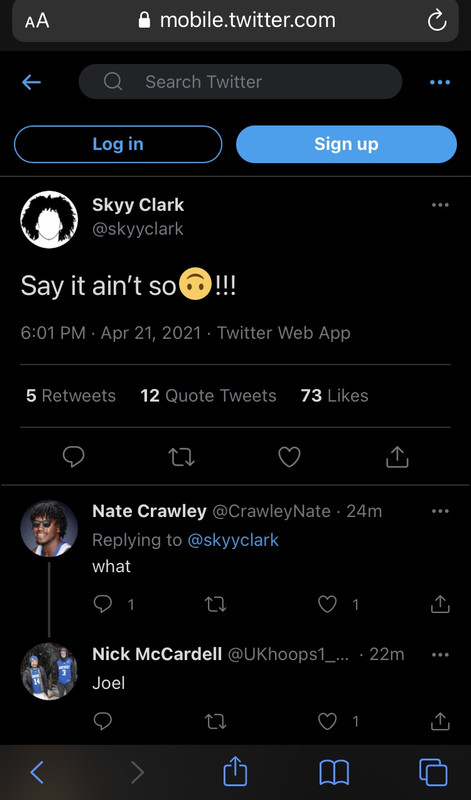The image size is (471, 800).
Task: Retweet Nick McCardell's reply
Action: coord(215,721)
